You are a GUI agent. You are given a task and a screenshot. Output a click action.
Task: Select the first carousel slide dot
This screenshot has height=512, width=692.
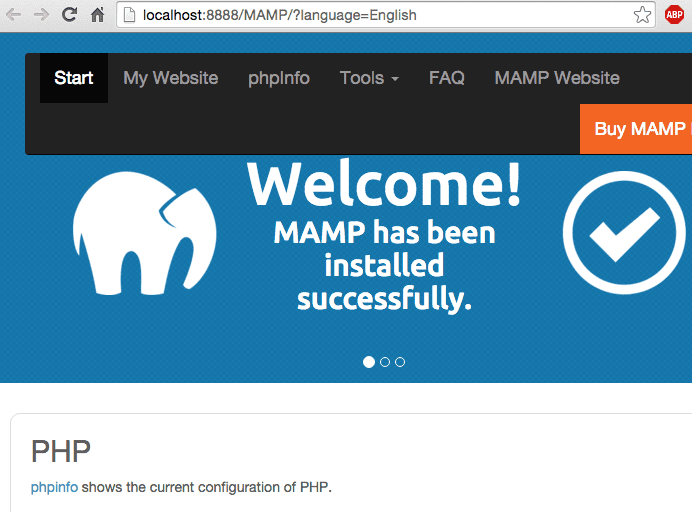click(369, 362)
